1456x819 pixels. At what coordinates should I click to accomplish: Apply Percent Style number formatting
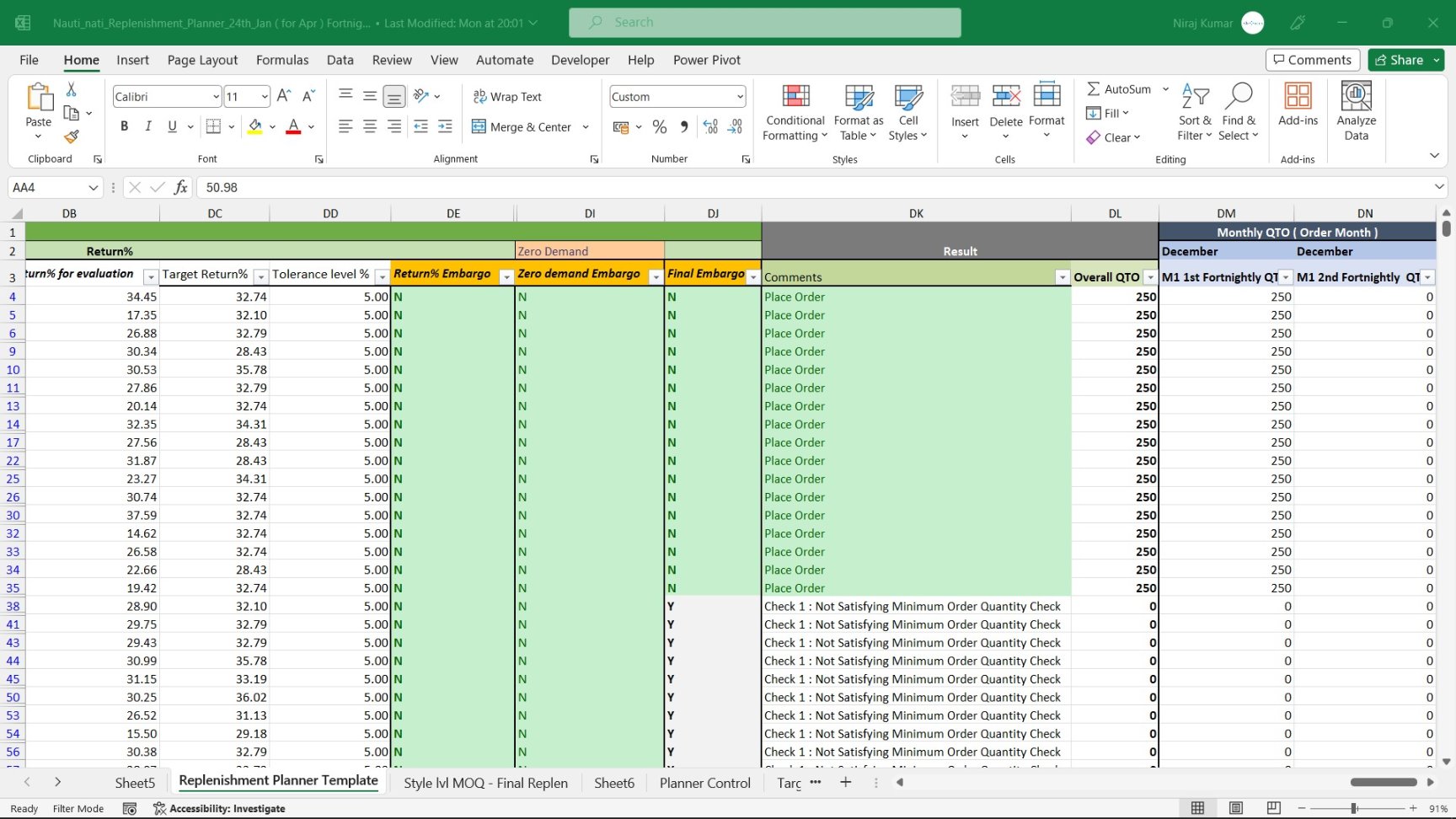659,126
